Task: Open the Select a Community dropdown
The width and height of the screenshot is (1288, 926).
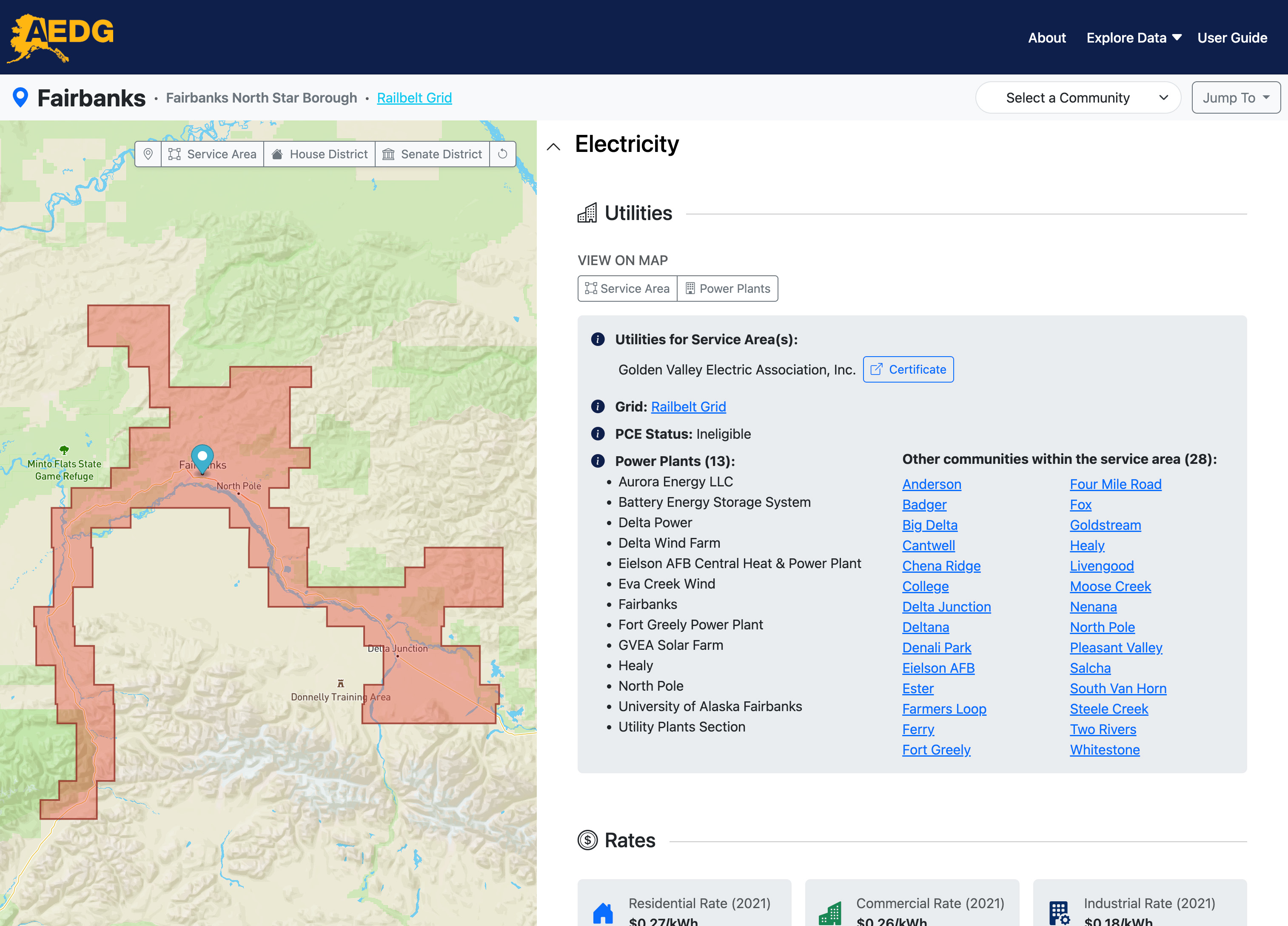Action: [1077, 98]
